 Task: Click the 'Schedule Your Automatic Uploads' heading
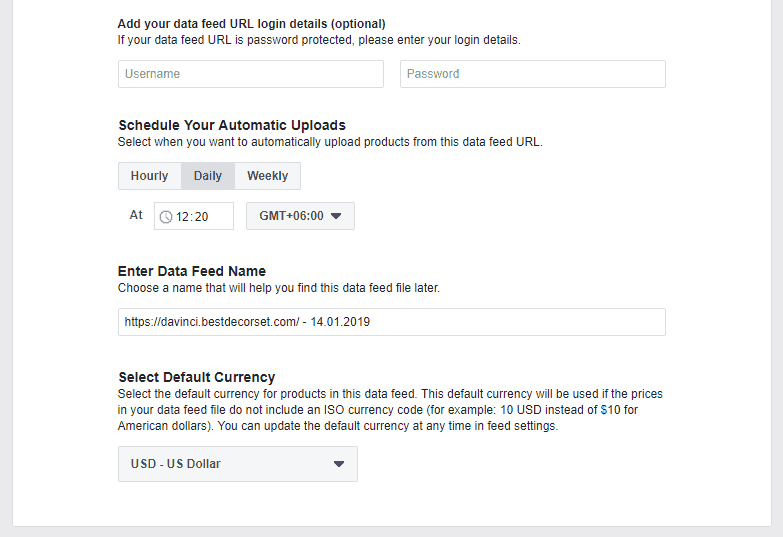point(232,125)
